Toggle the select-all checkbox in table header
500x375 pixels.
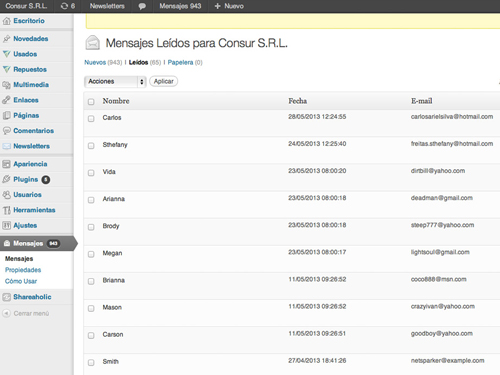point(91,102)
